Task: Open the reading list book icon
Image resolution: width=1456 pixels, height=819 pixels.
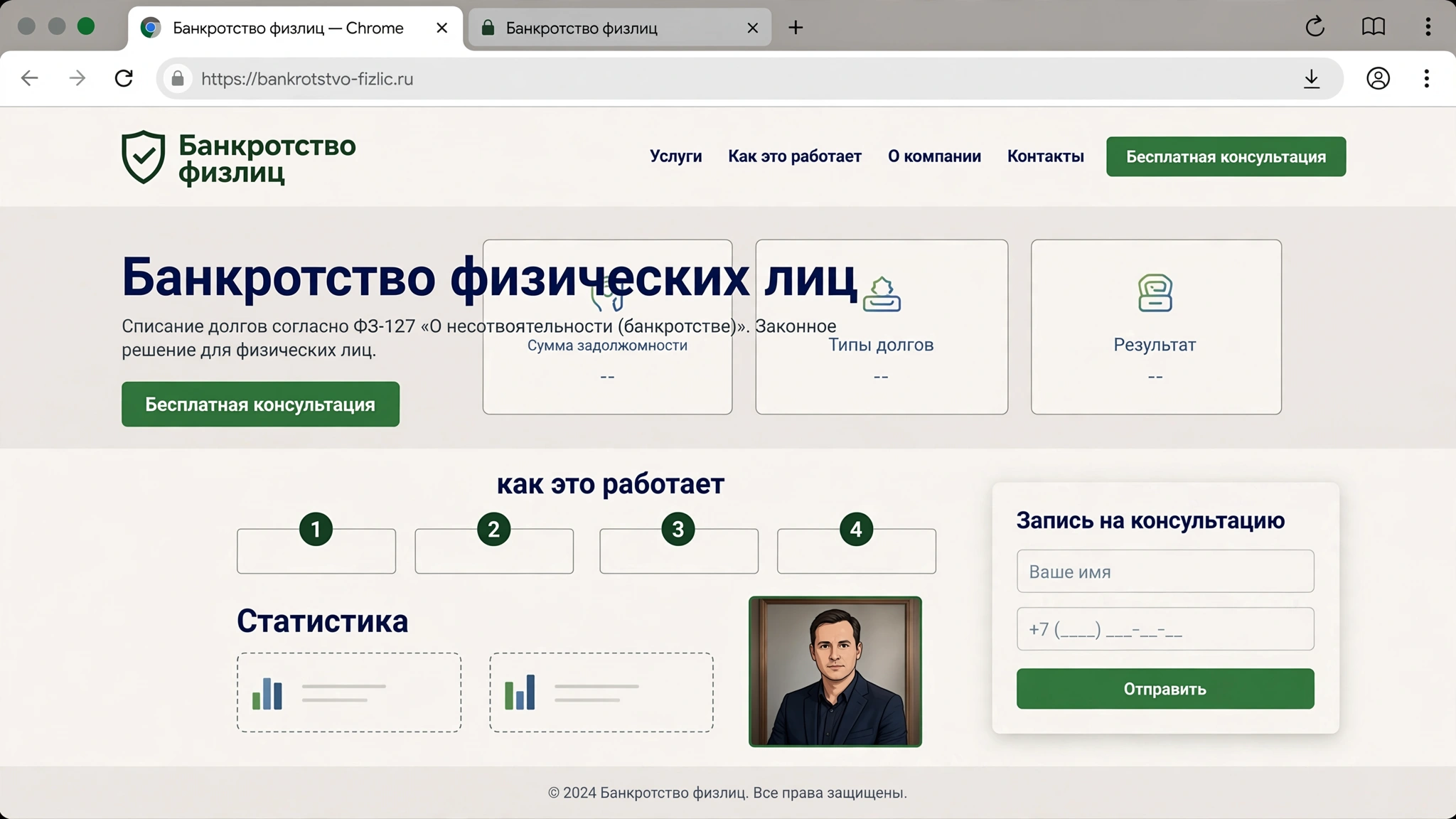Action: tap(1373, 27)
